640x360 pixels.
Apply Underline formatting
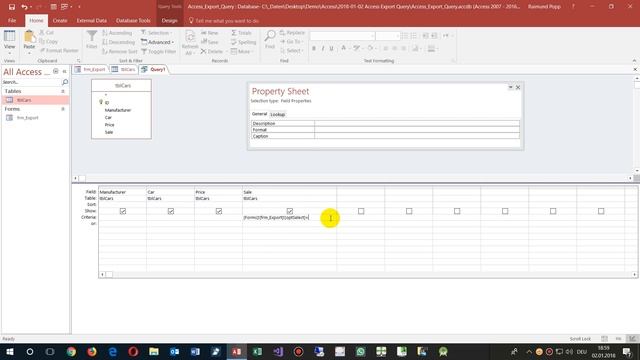(x=331, y=49)
